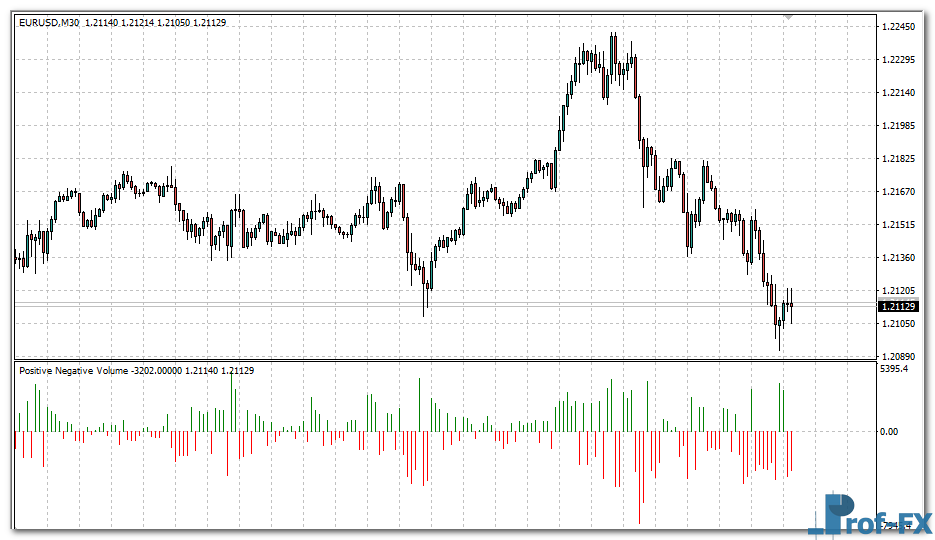935x540 pixels.
Task: Select the 1.21670 price axis label
Action: pyautogui.click(x=900, y=192)
